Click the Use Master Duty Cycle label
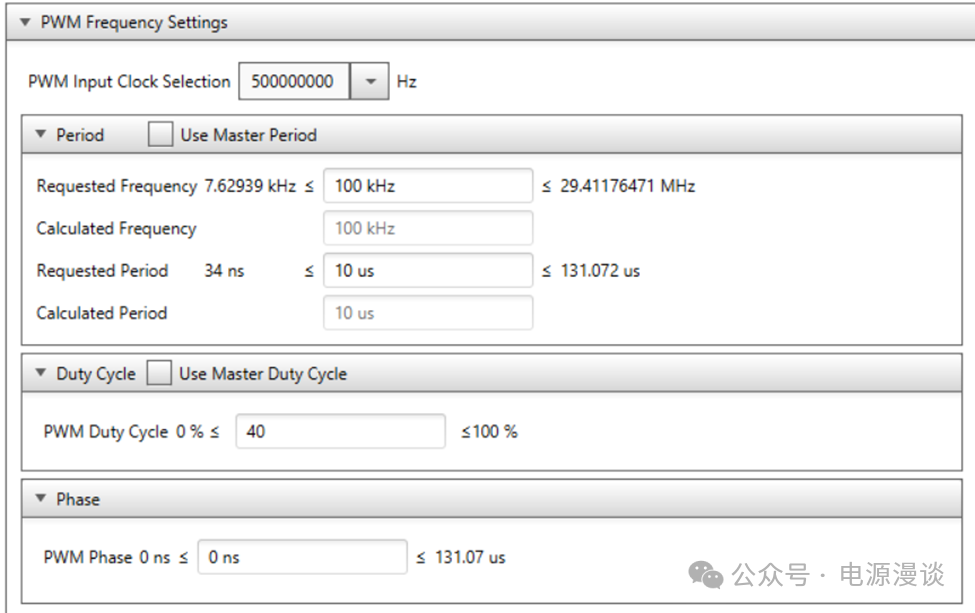Image resolution: width=975 pixels, height=613 pixels. (263, 374)
